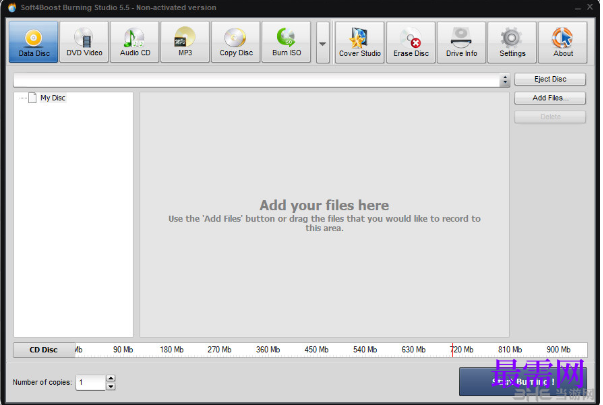Click the Start Burning button
Image resolution: width=603 pixels, height=405 pixels.
(523, 382)
